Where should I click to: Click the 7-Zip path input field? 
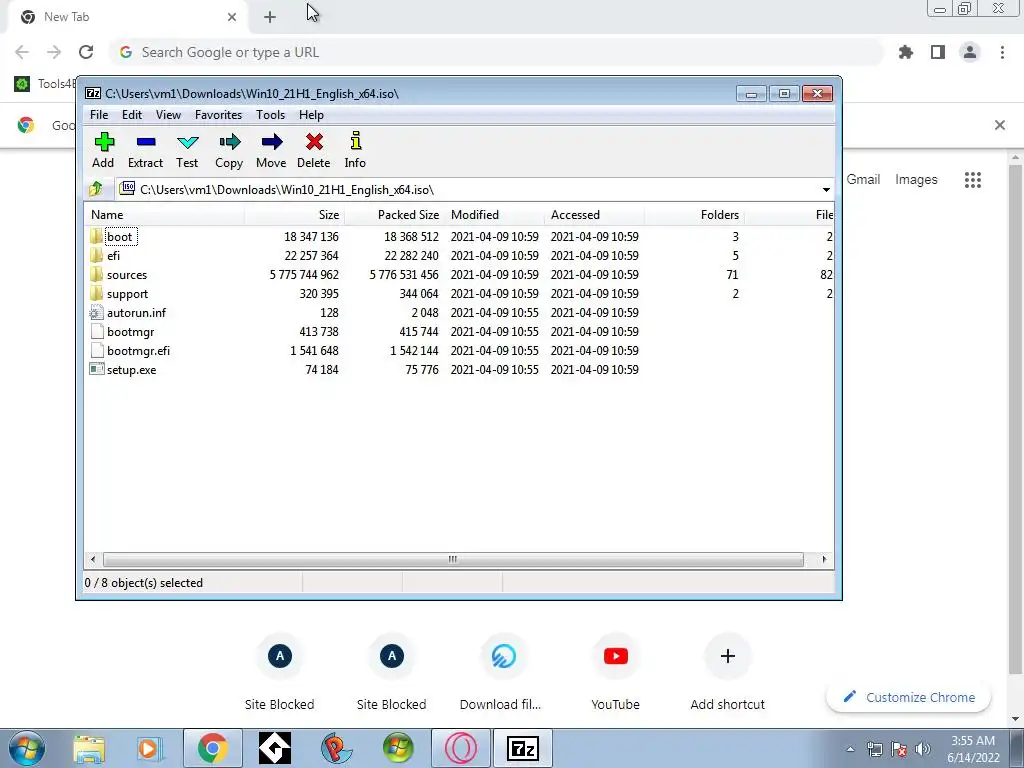(474, 189)
